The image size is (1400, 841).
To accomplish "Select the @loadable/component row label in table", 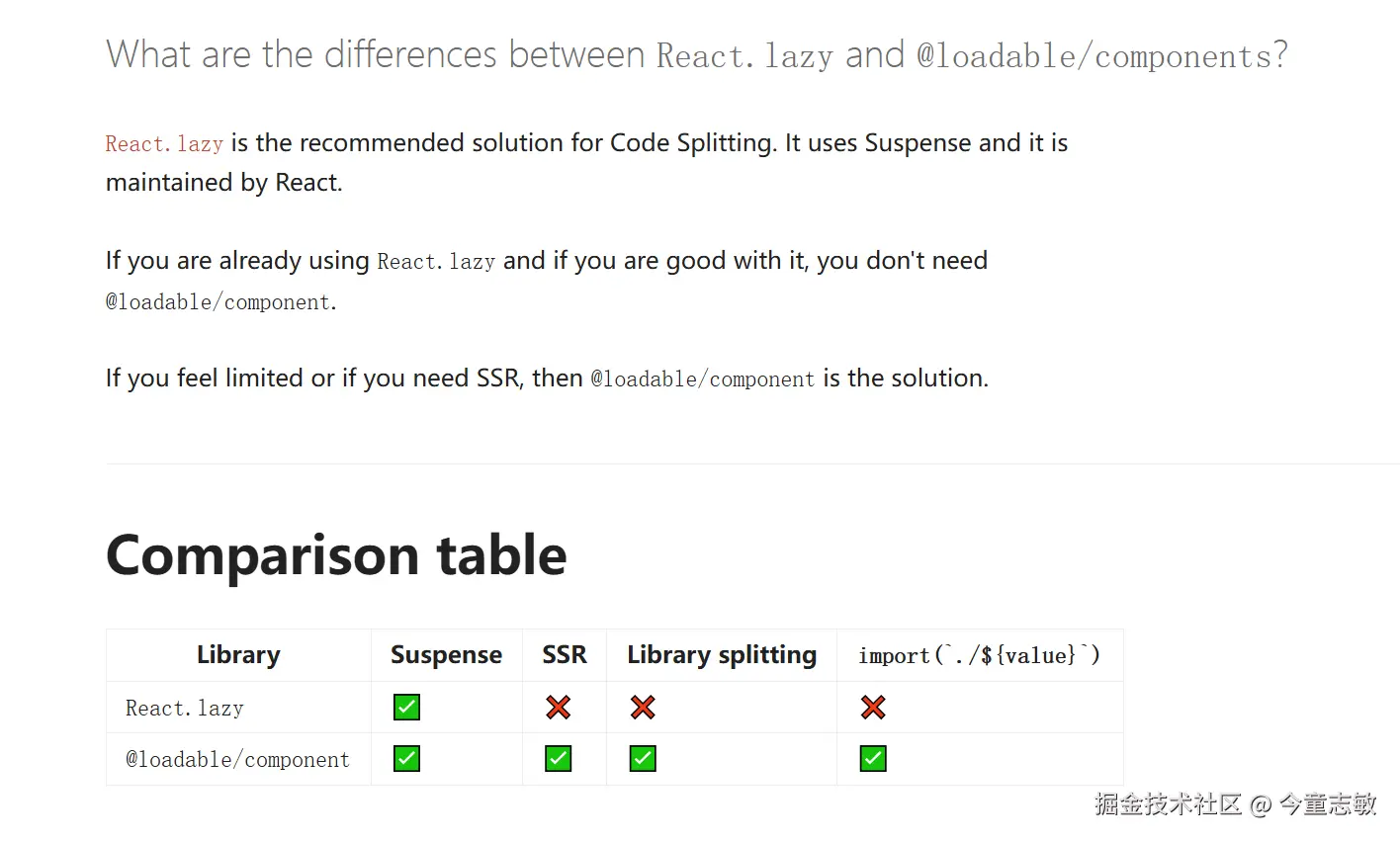I will coord(237,760).
